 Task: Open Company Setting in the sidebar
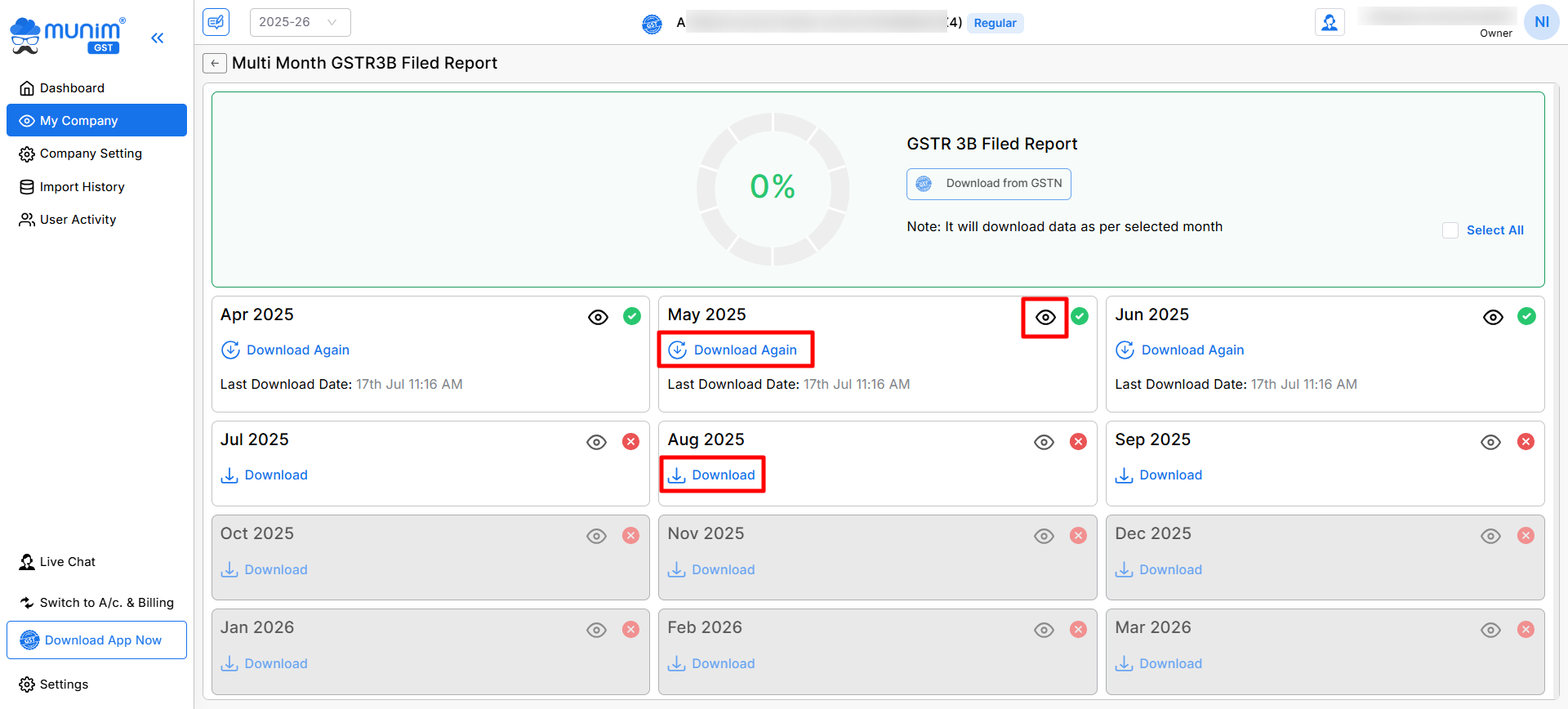[x=91, y=154]
